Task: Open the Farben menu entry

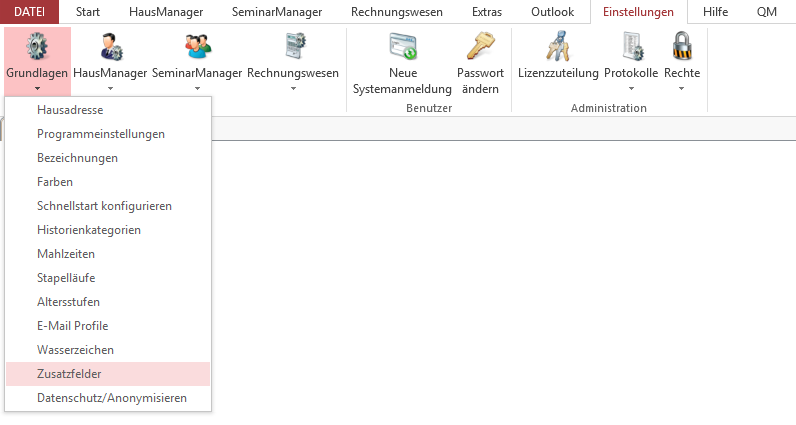Action: (55, 182)
